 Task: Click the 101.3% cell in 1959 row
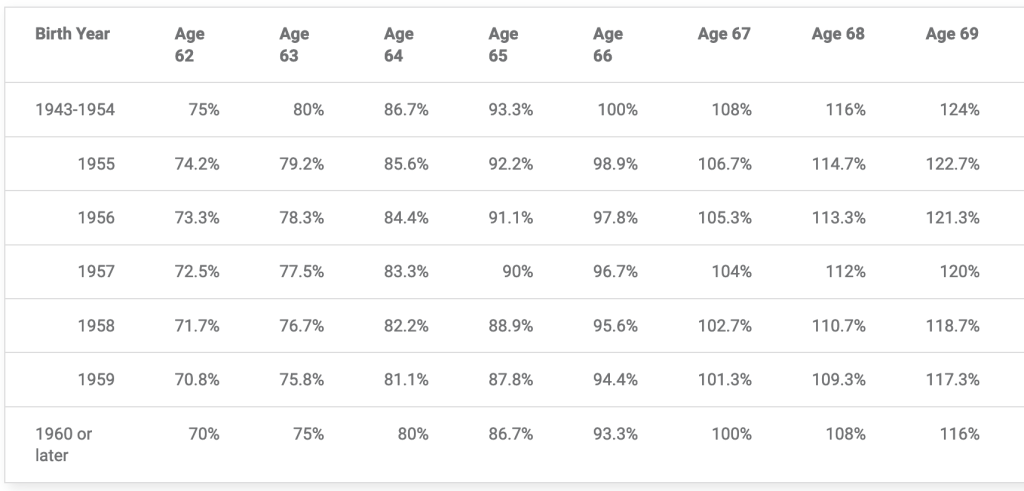click(725, 380)
